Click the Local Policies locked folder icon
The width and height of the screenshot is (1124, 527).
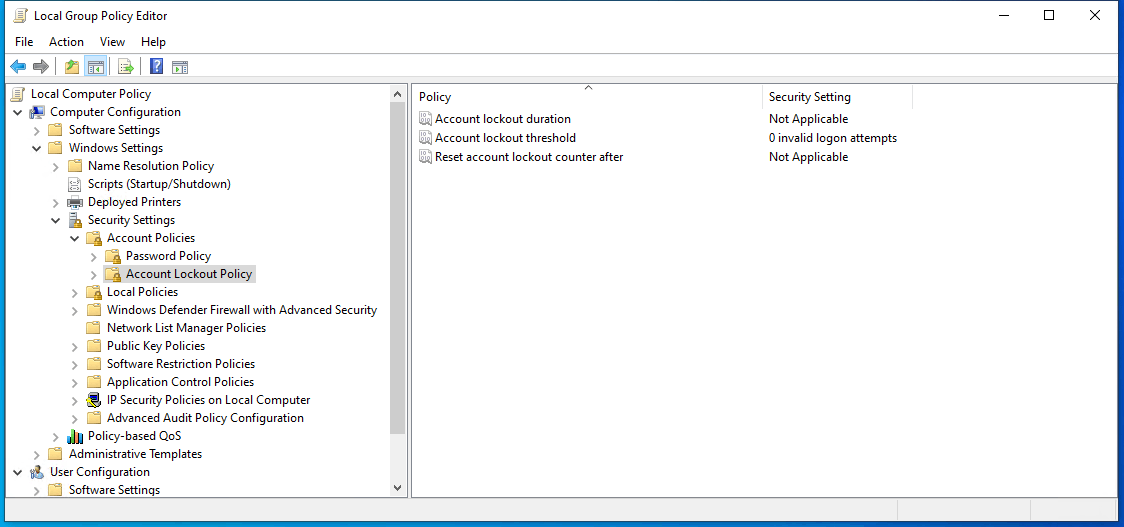coord(94,292)
